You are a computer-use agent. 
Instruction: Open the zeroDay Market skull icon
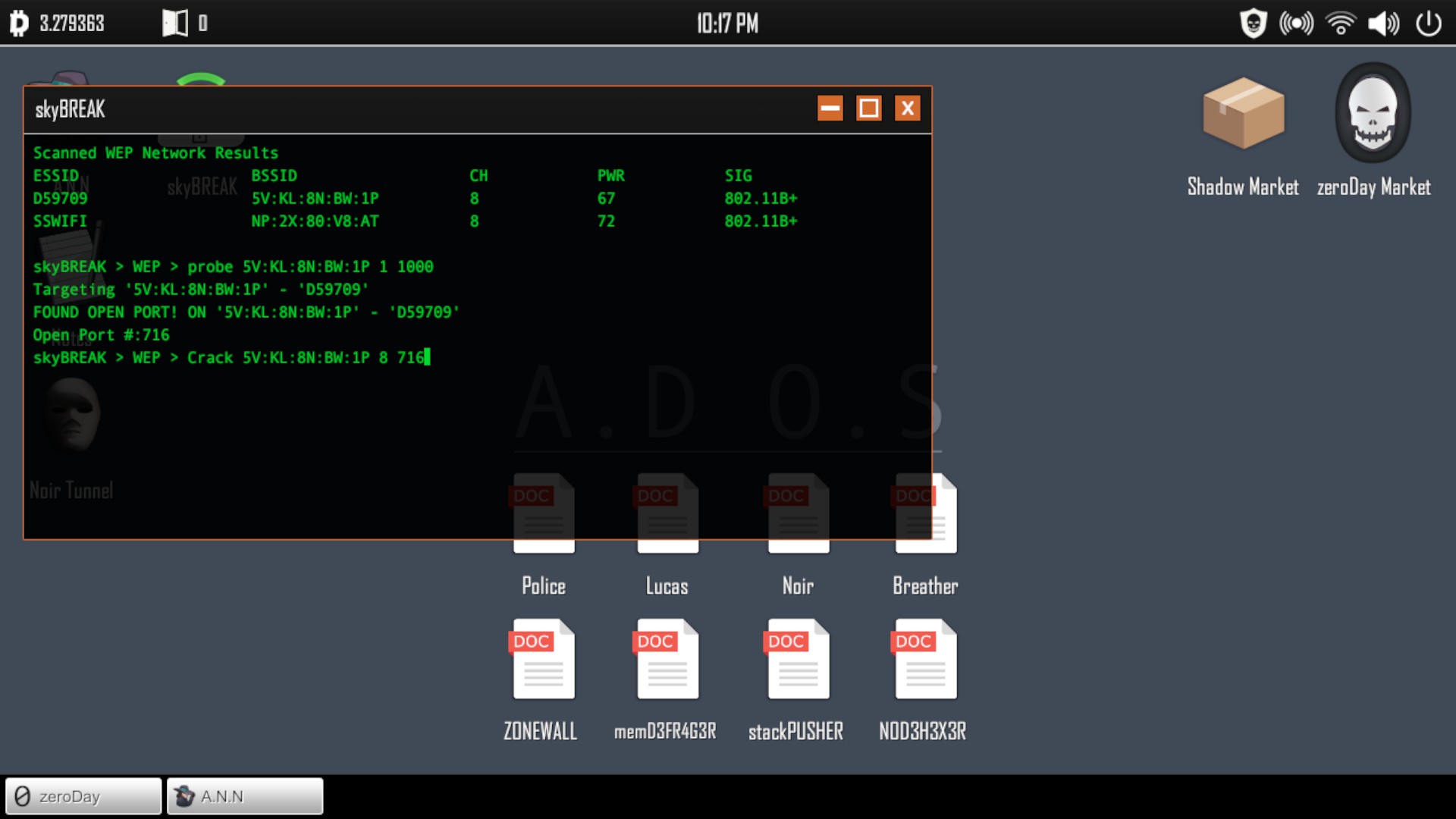[x=1373, y=114]
